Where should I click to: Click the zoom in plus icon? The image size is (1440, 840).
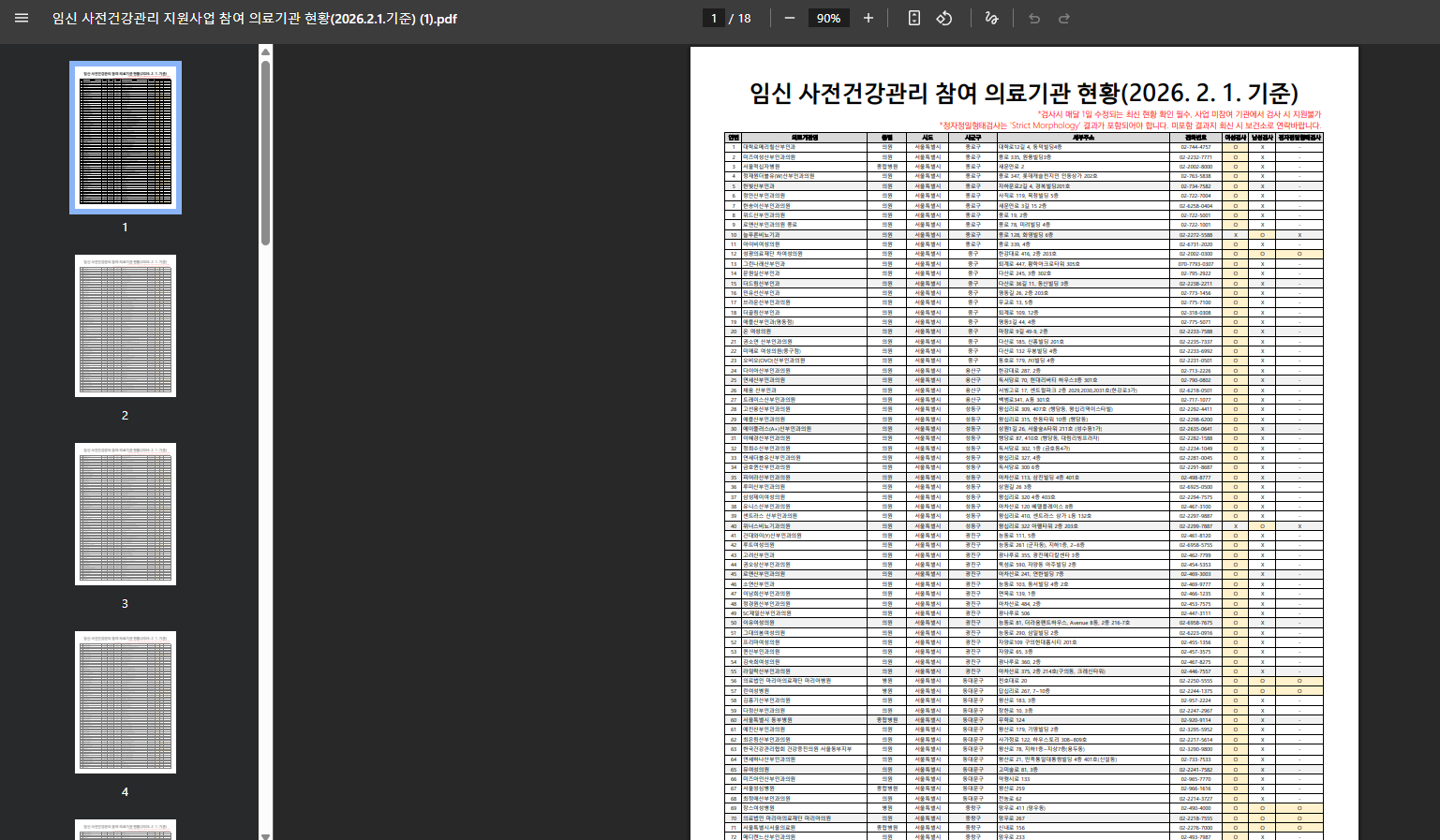868,18
